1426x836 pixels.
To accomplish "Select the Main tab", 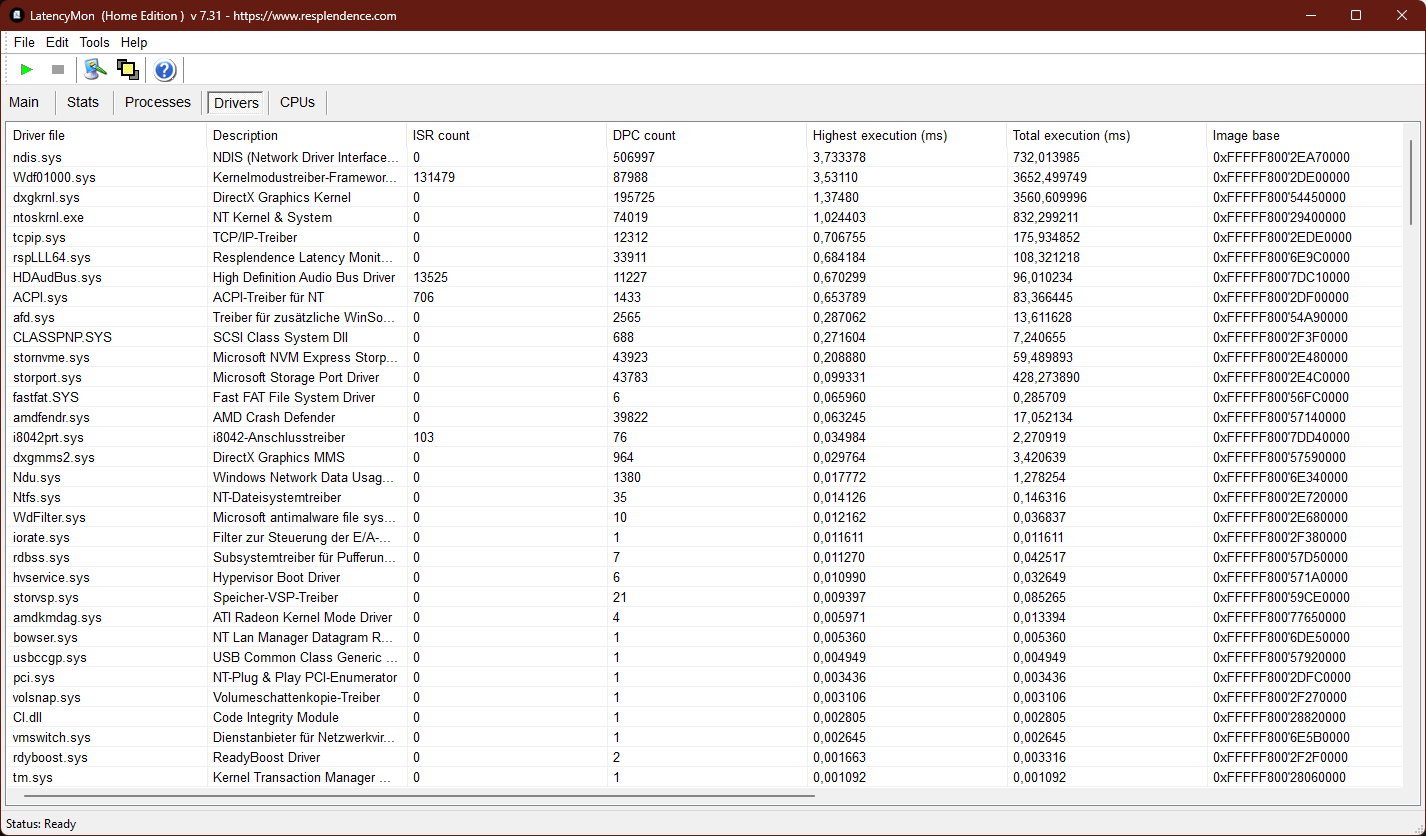I will 24,102.
